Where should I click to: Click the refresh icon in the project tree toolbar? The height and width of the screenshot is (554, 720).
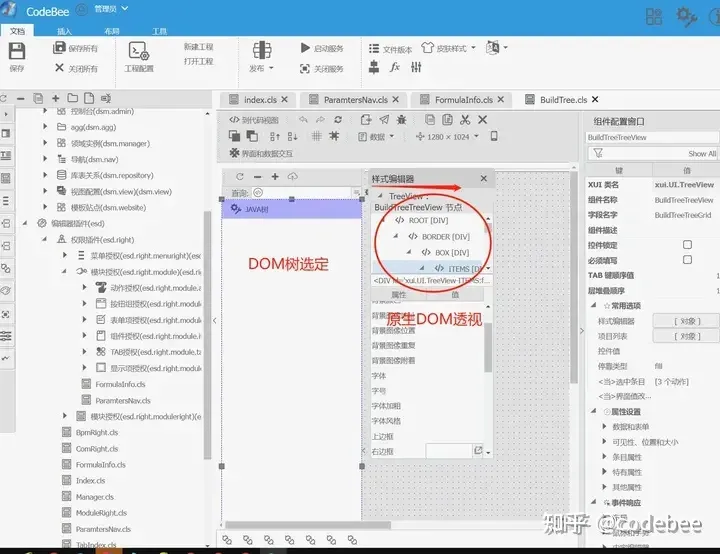pos(5,99)
